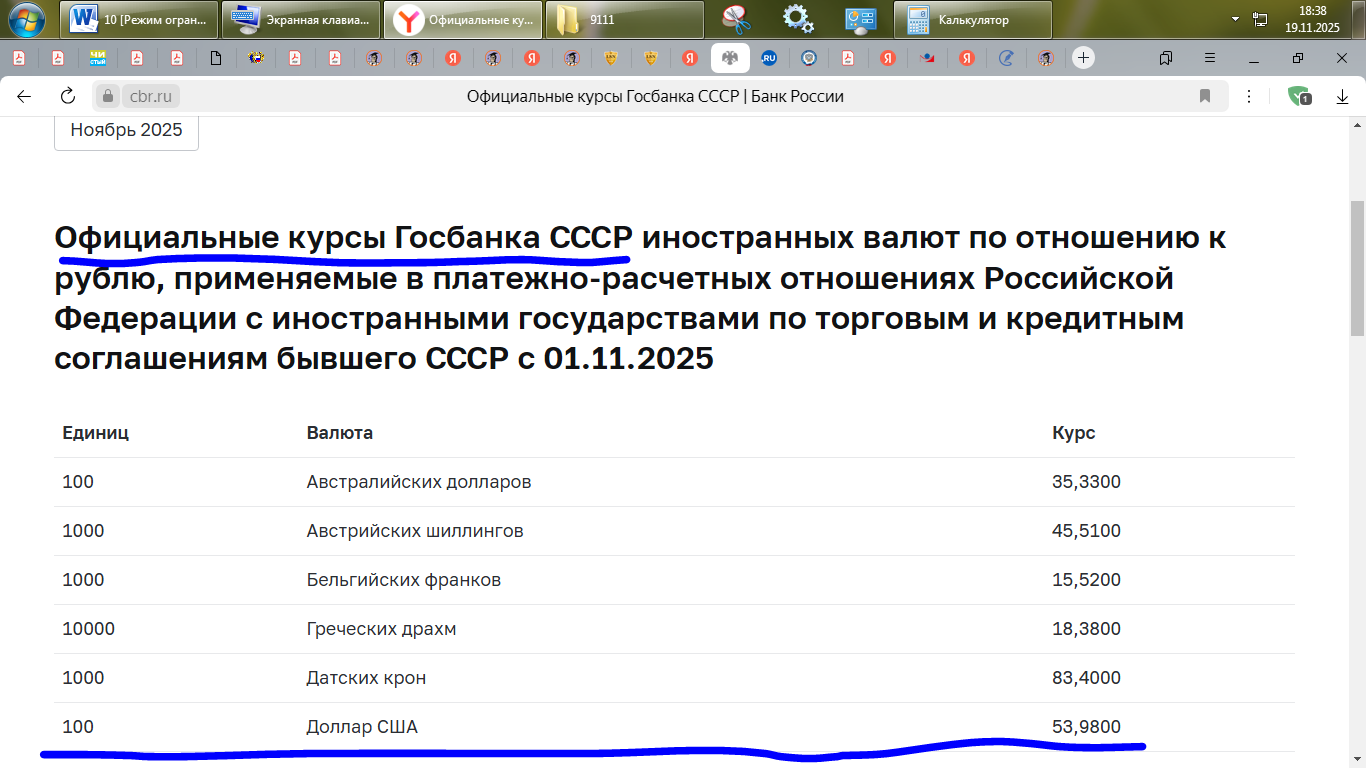Switch to the .RU tab
Image resolution: width=1366 pixels, height=768 pixels.
[x=768, y=58]
